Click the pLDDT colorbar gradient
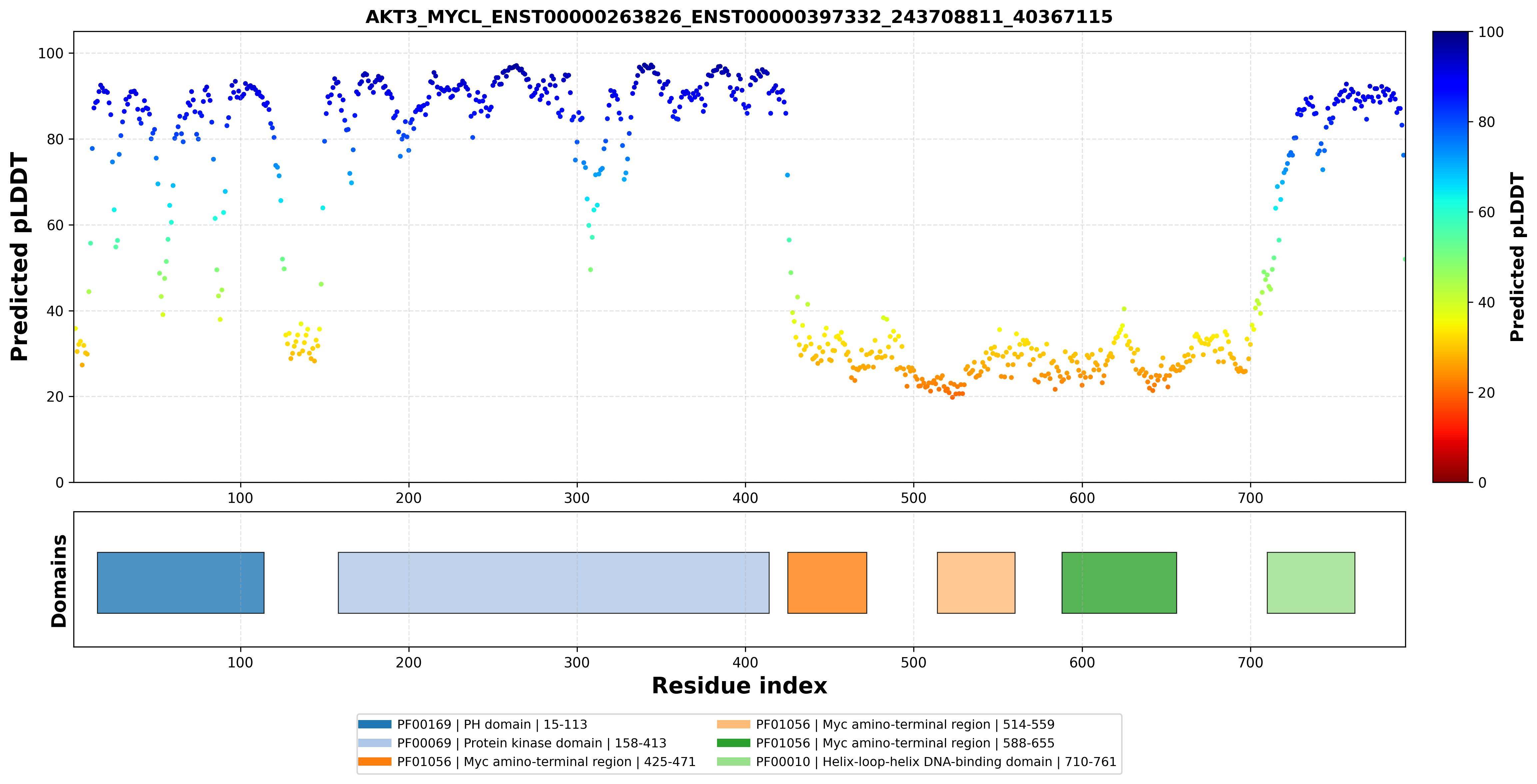The width and height of the screenshot is (1537, 784). point(1450,257)
